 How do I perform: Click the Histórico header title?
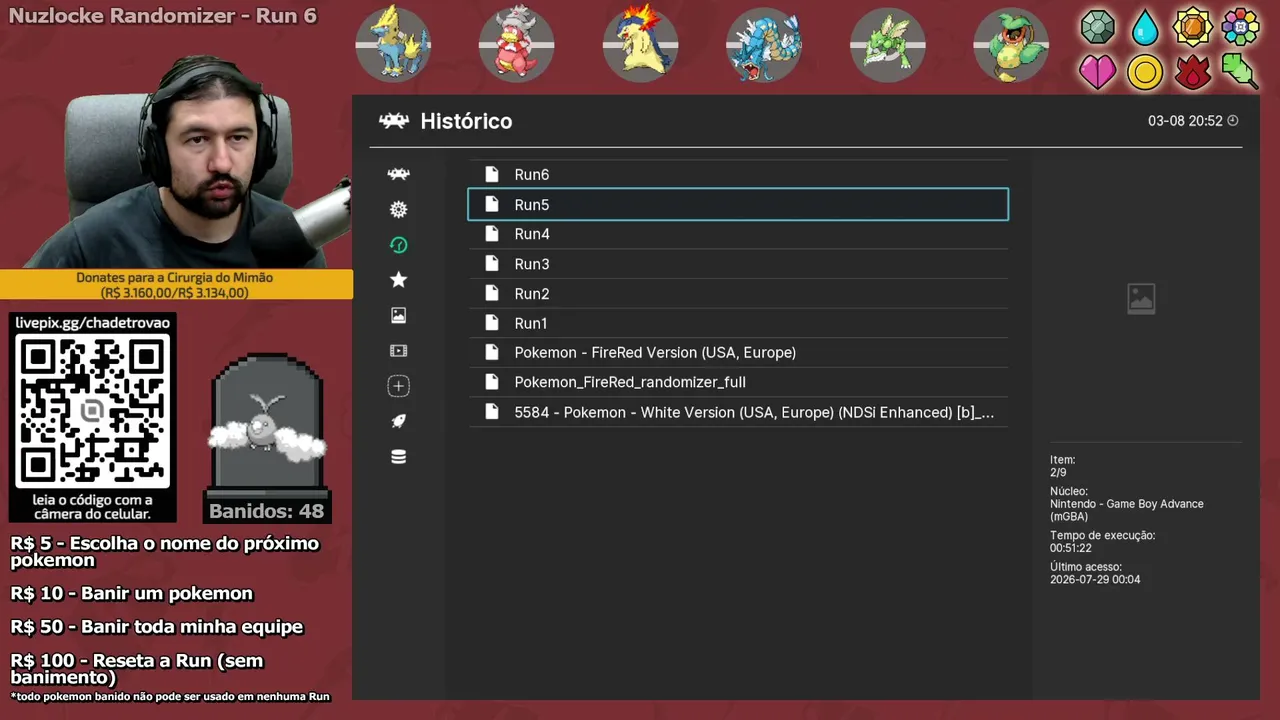tap(466, 121)
